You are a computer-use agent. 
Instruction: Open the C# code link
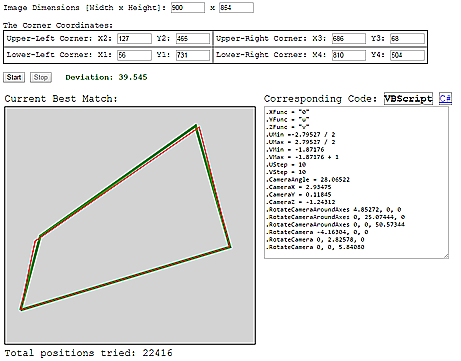click(445, 99)
